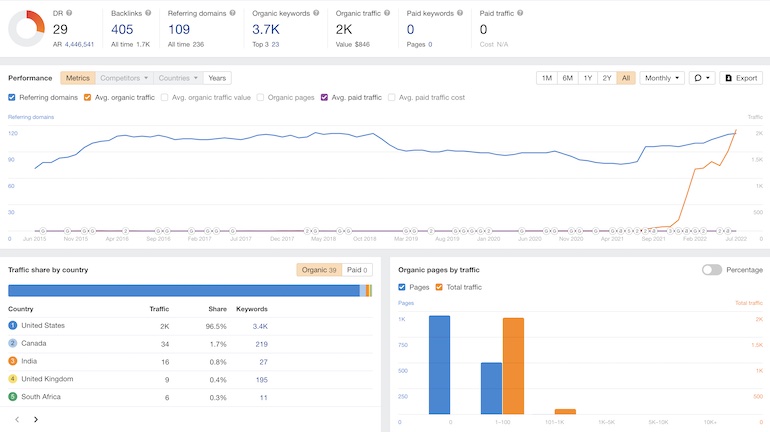Toggle Referring domains checkbox

[12, 97]
